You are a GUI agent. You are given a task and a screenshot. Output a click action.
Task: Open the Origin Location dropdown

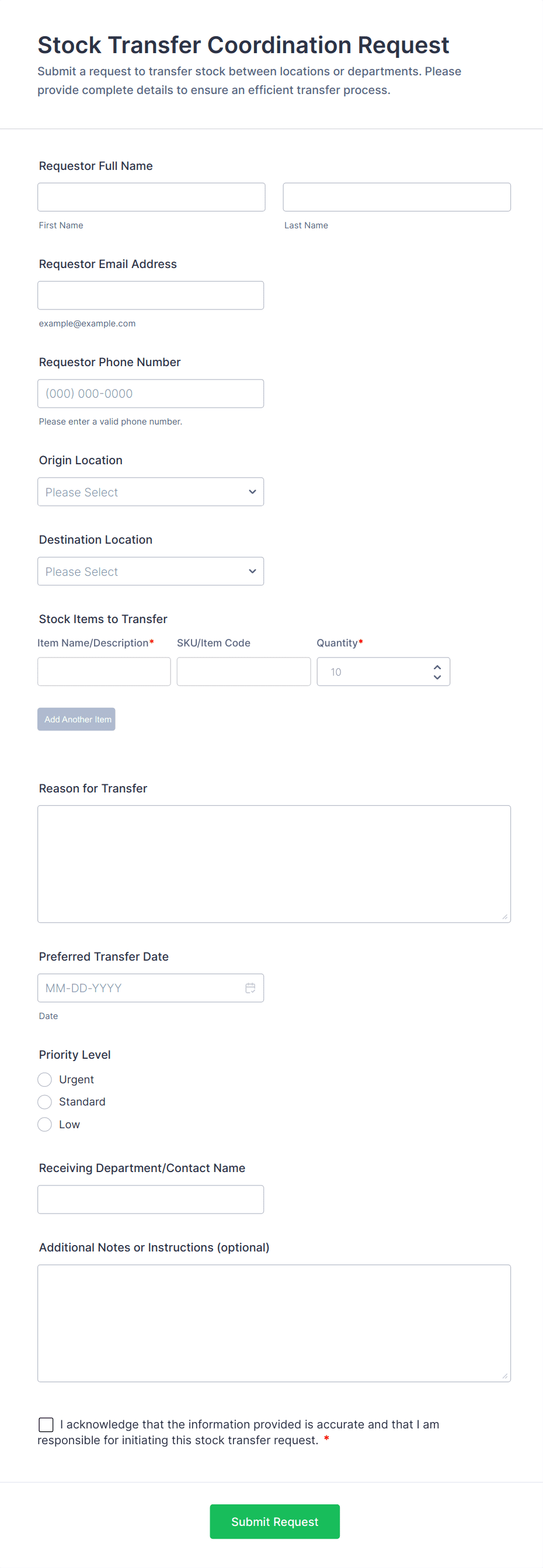point(151,492)
